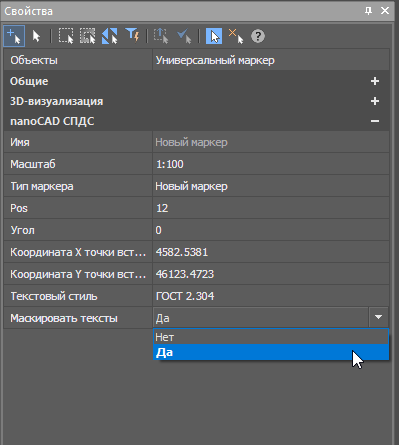Click the Pos property label
This screenshot has width=399, height=445.
pyautogui.click(x=19, y=208)
